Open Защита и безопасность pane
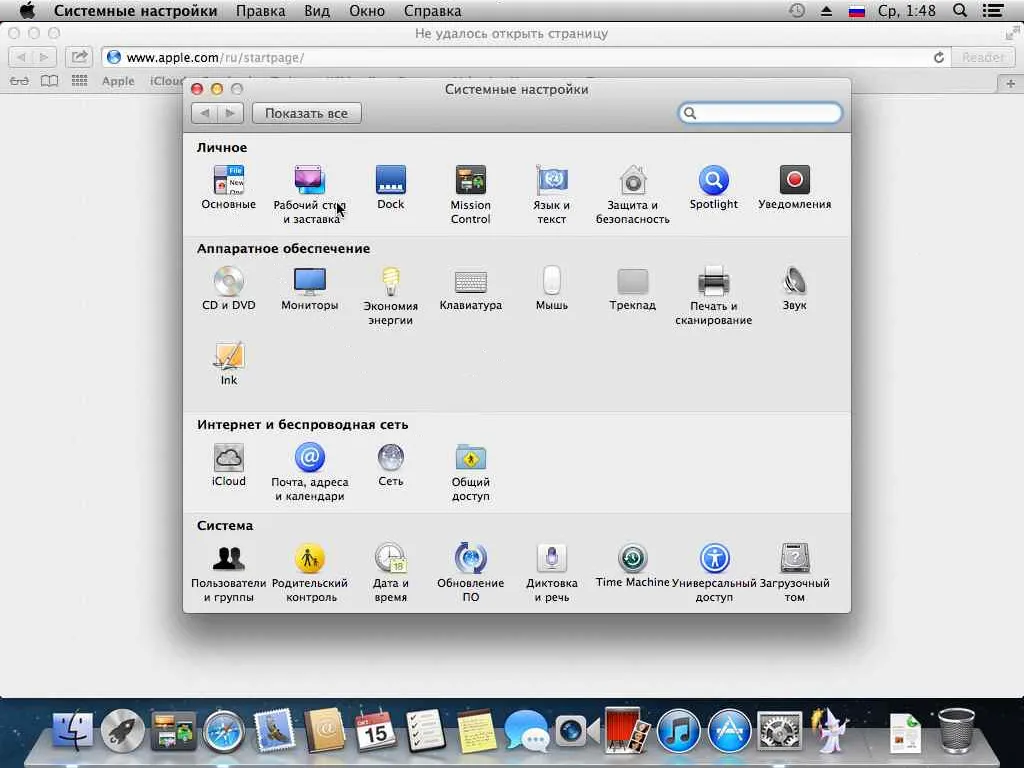 click(x=633, y=195)
